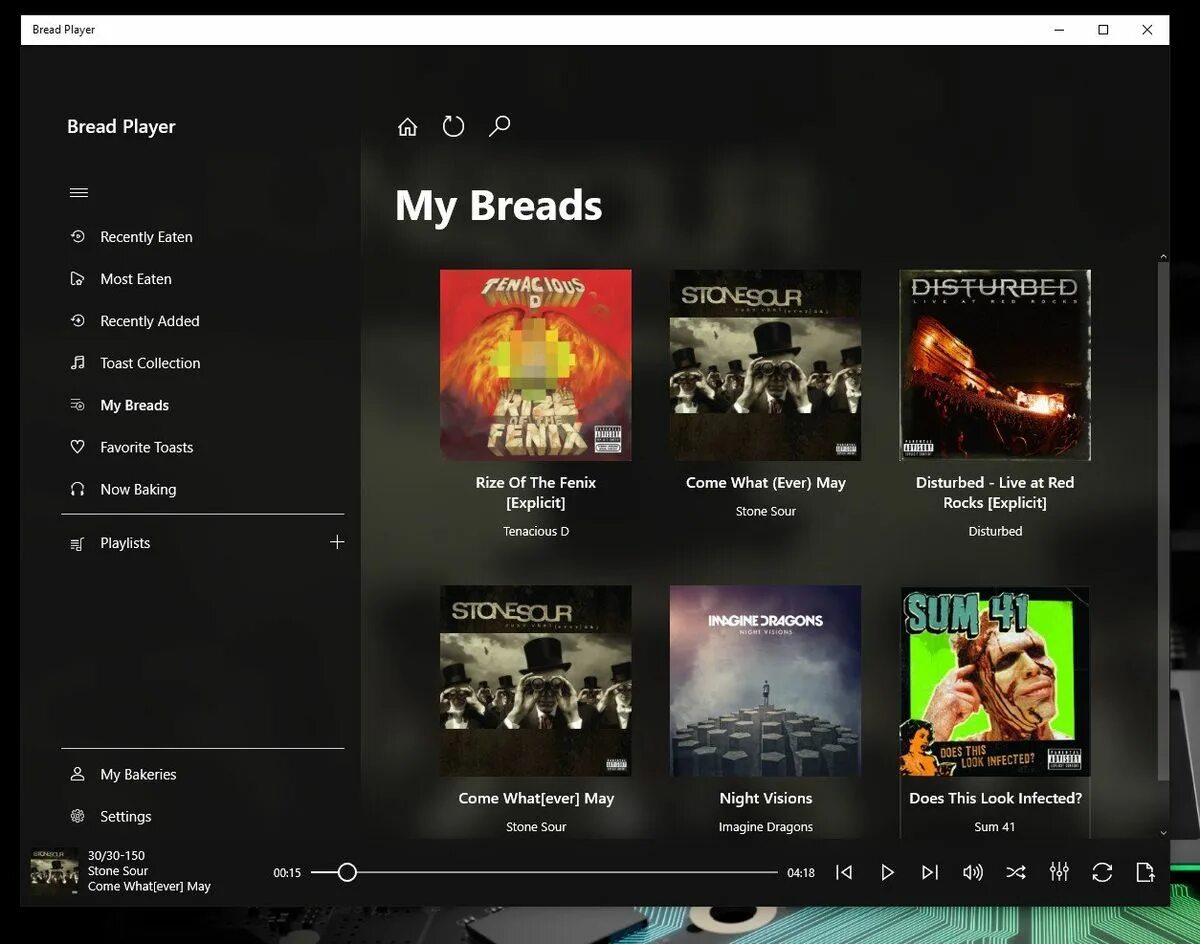Viewport: 1200px width, 944px height.
Task: Click the Home icon in top toolbar
Action: 407,127
